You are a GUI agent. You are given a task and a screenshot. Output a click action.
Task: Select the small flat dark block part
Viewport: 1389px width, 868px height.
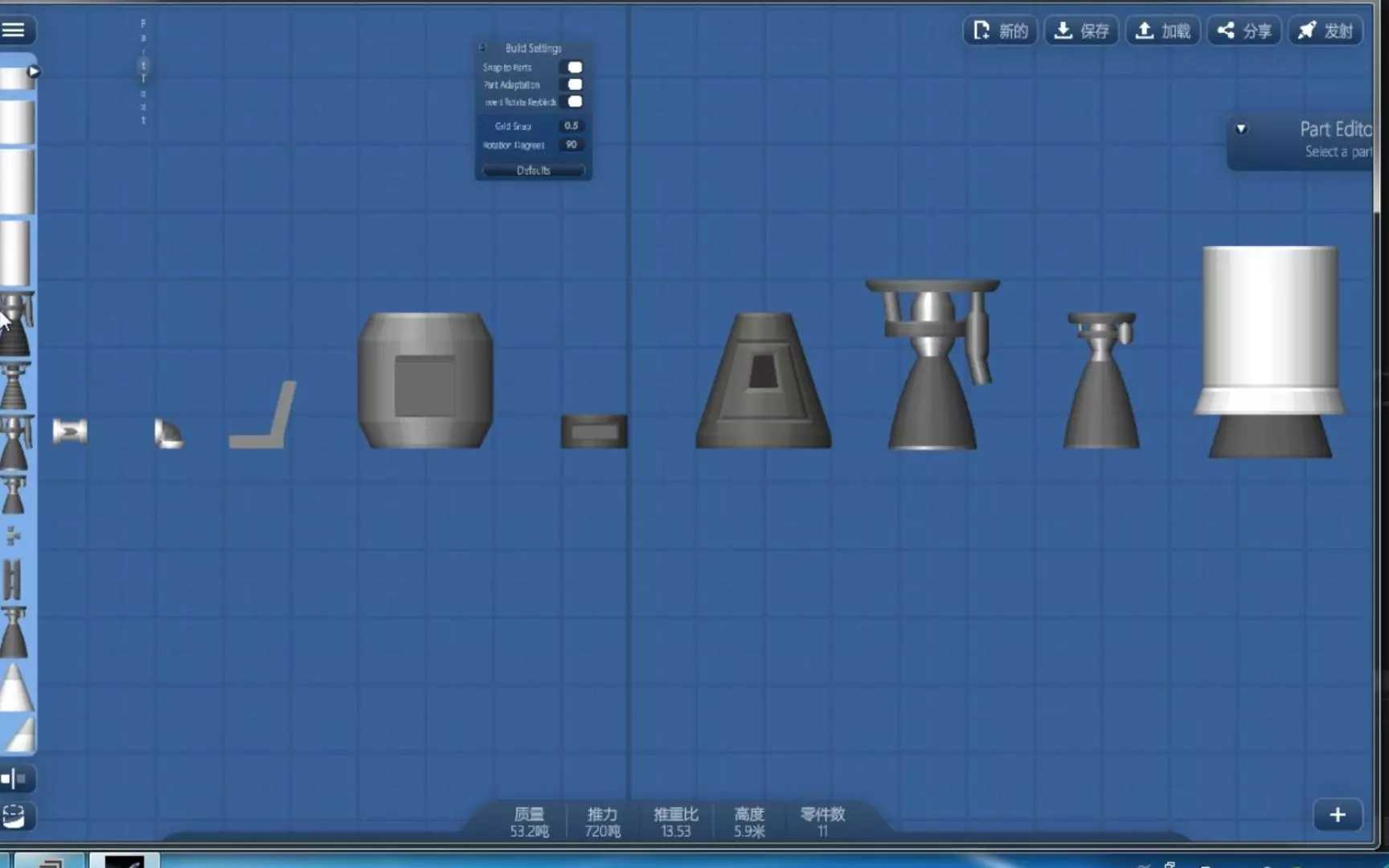click(x=594, y=432)
